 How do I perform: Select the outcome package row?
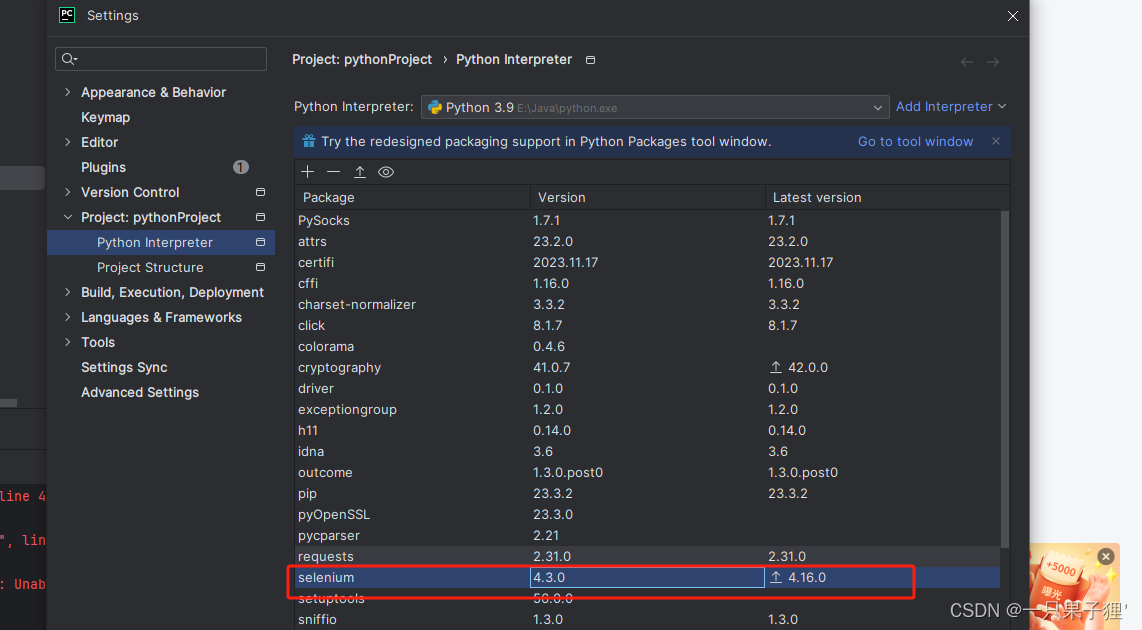(x=647, y=473)
